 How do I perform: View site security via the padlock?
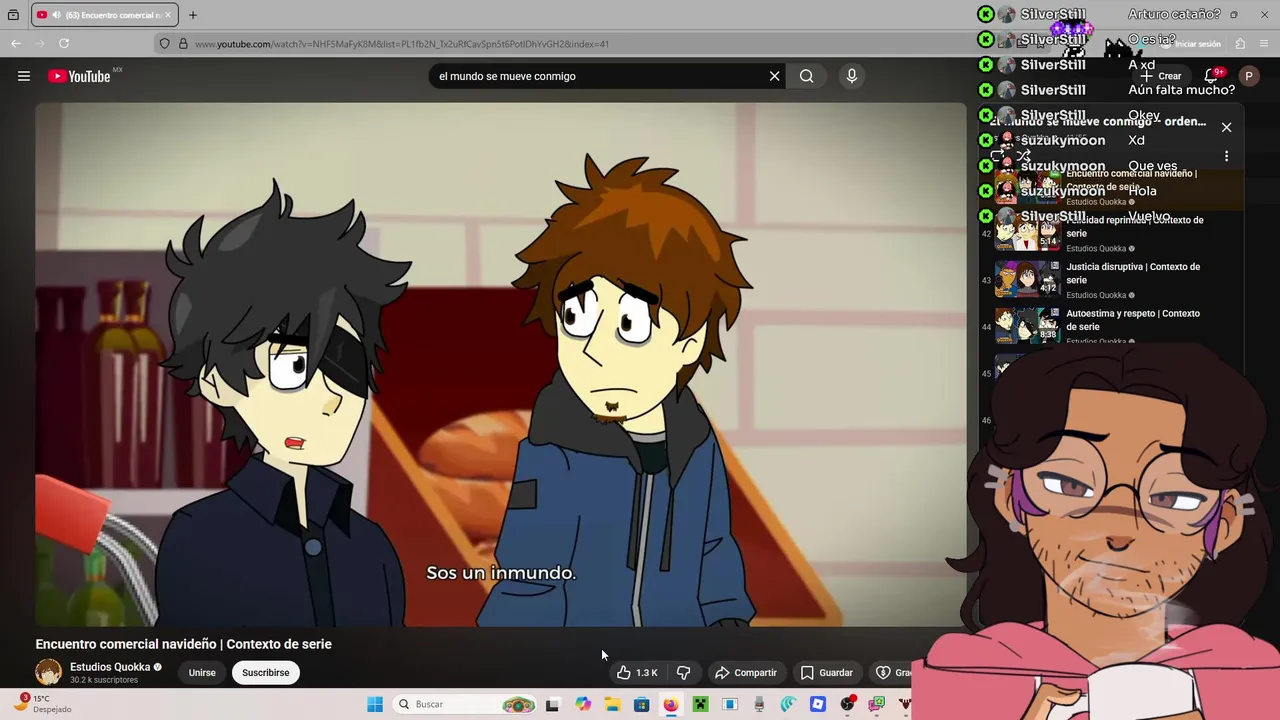pos(183,44)
